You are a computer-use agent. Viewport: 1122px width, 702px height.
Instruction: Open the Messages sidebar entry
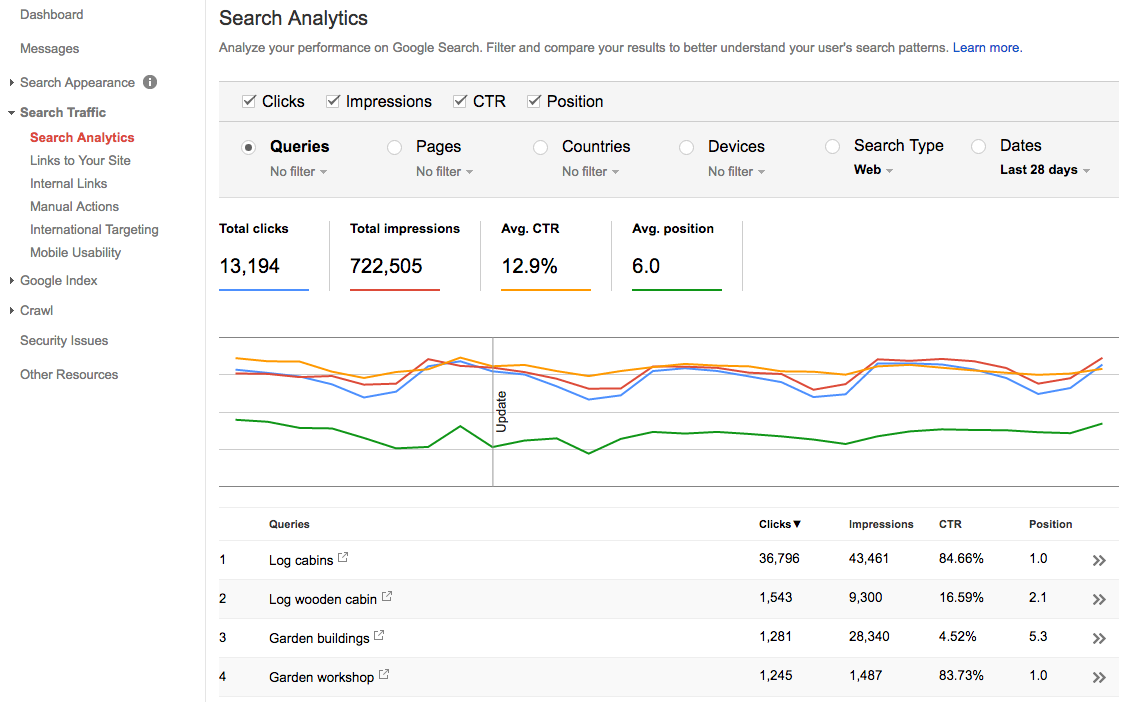coord(49,48)
